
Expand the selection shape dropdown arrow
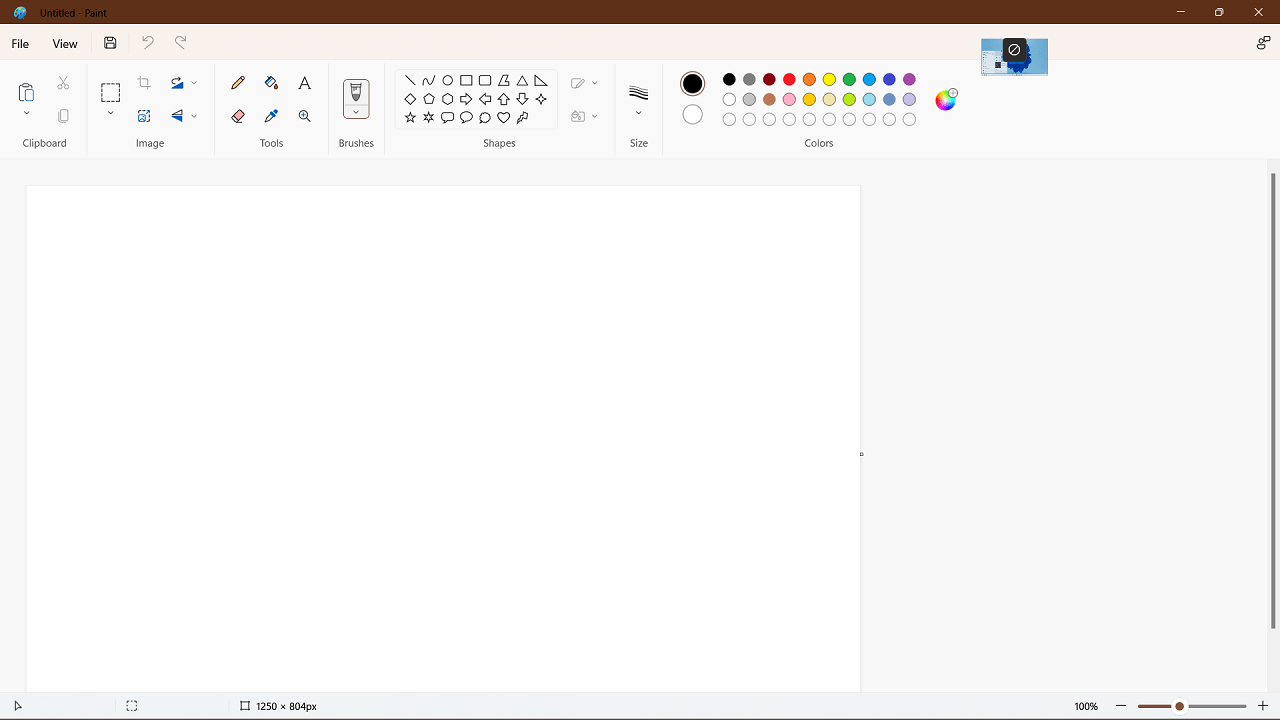point(111,114)
